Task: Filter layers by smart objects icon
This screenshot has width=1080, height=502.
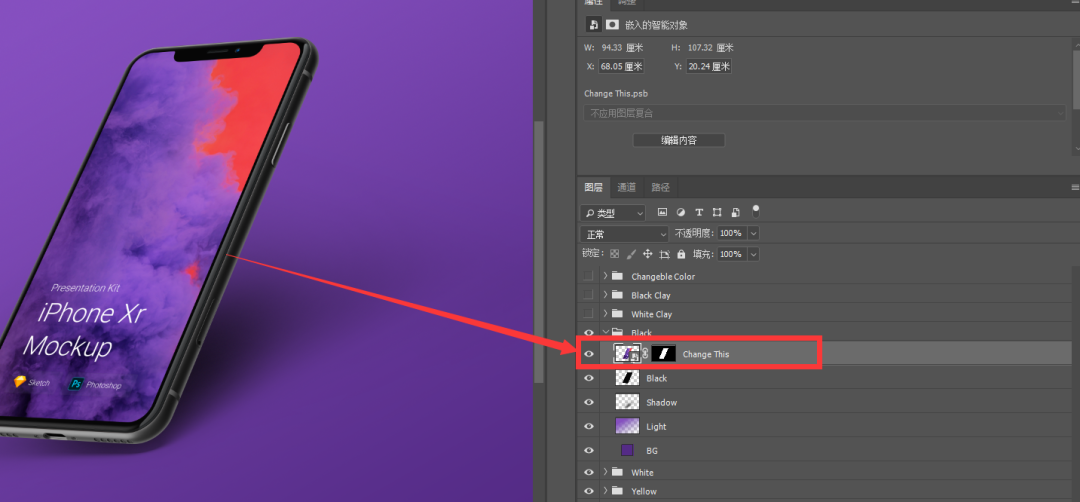Action: tap(736, 212)
